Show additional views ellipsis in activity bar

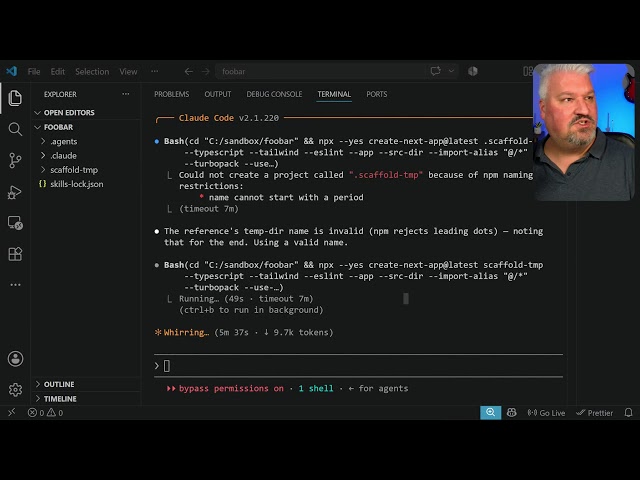(x=15, y=284)
